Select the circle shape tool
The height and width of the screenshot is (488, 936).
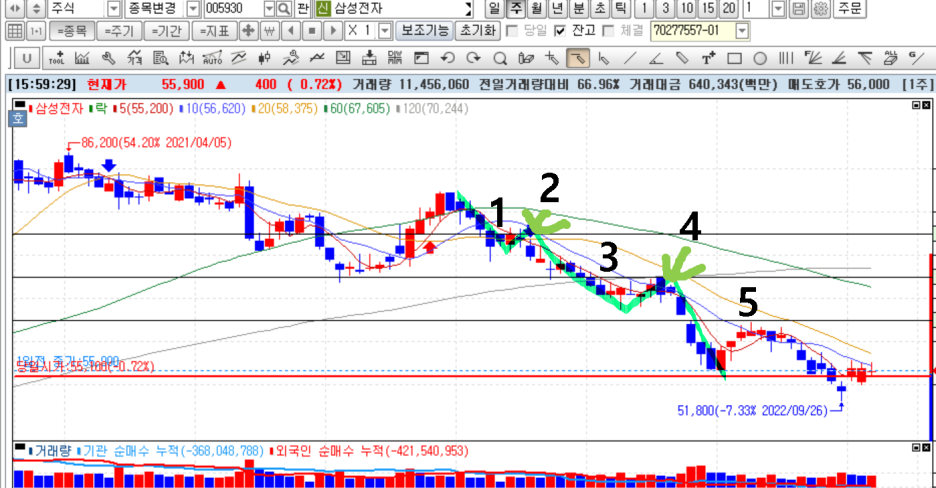point(760,58)
